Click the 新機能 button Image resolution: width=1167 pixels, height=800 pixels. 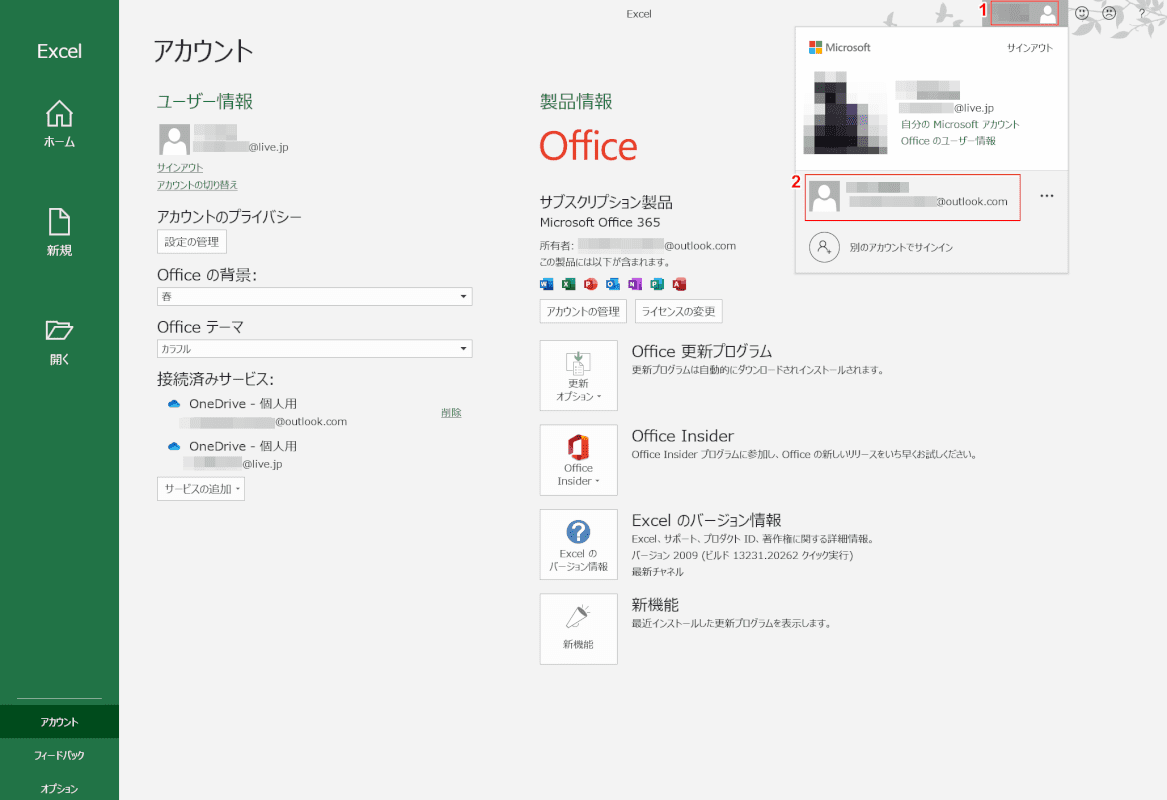click(578, 629)
